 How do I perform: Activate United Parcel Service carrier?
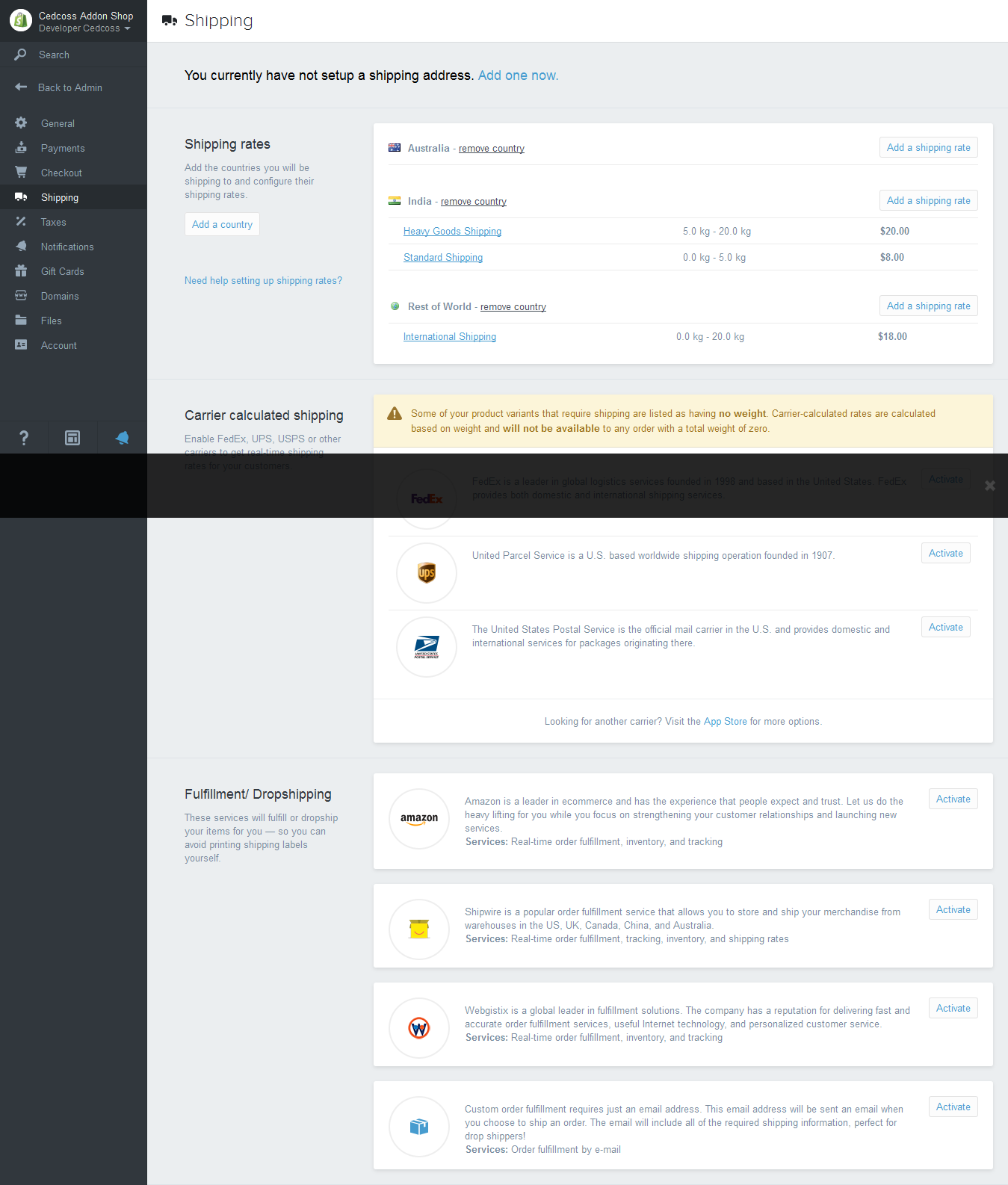[x=946, y=553]
